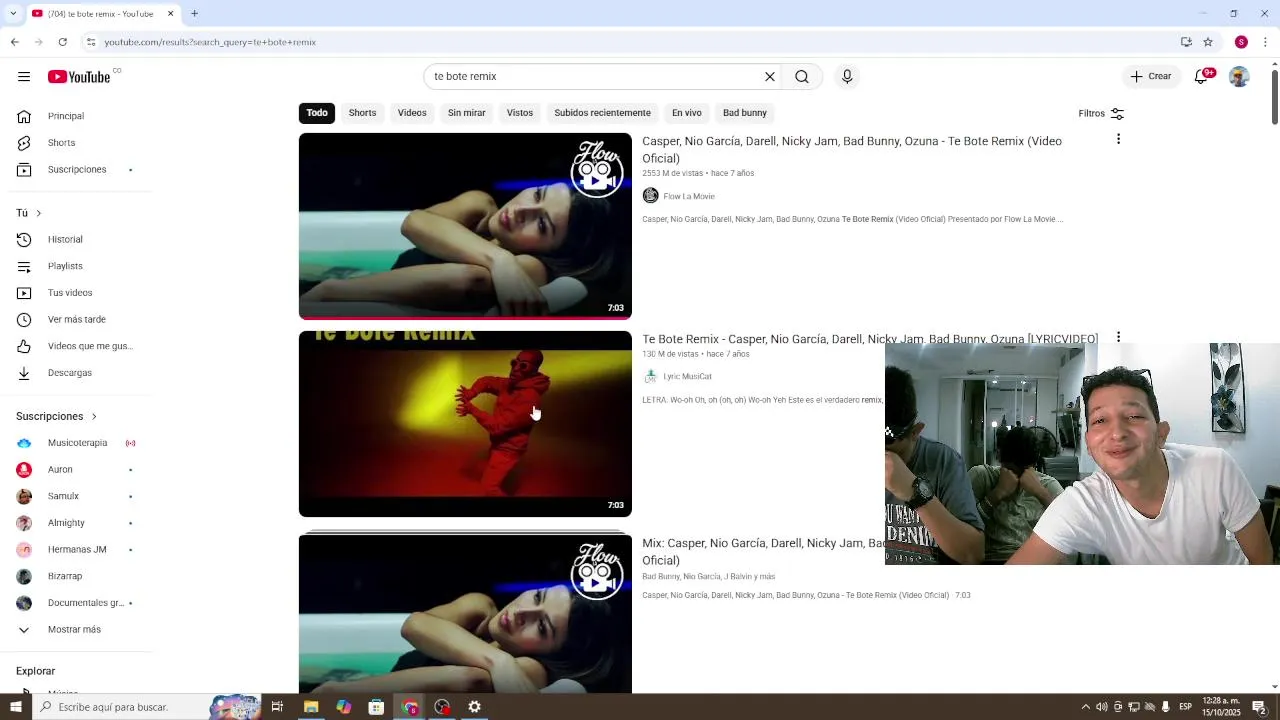1280x720 pixels.
Task: Expand the Suscripciones heading chevron
Action: pos(94,416)
